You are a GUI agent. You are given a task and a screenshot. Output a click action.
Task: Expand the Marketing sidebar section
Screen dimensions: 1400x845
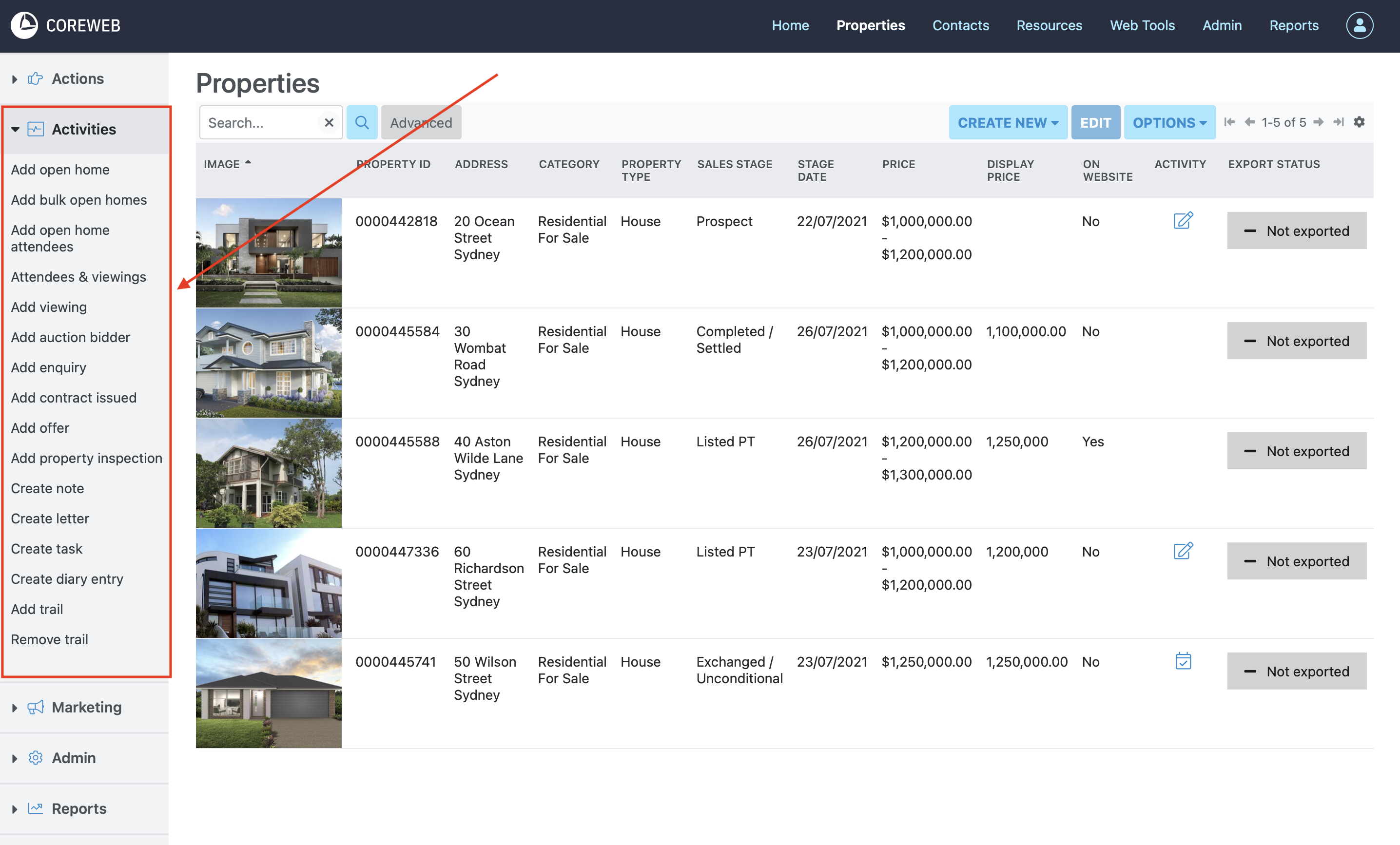click(x=86, y=708)
